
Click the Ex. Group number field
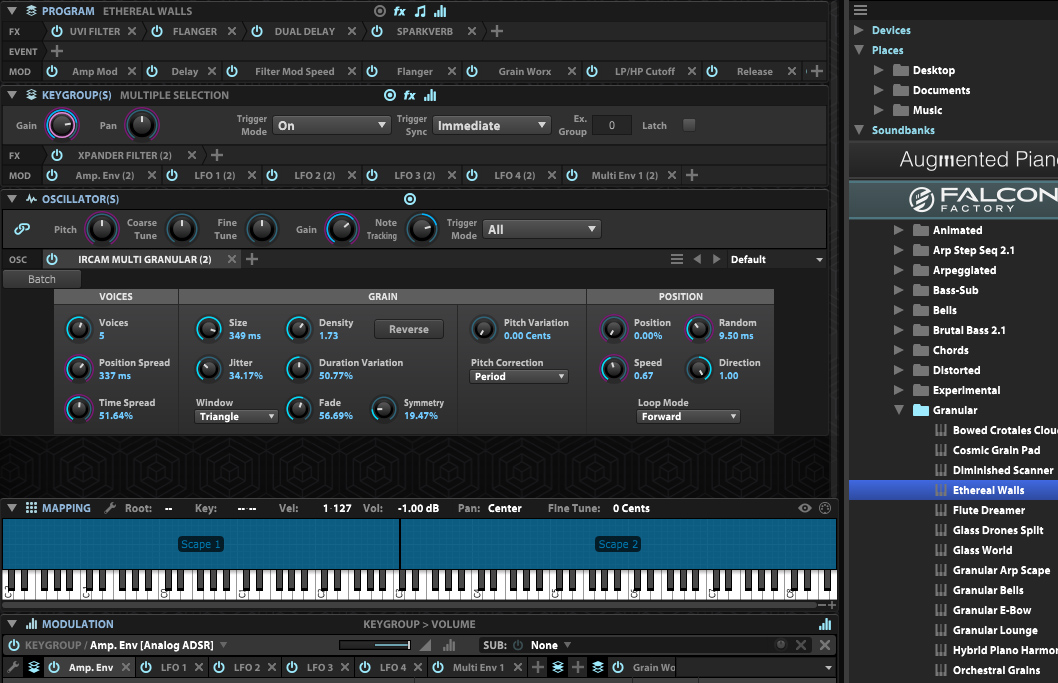click(x=611, y=126)
